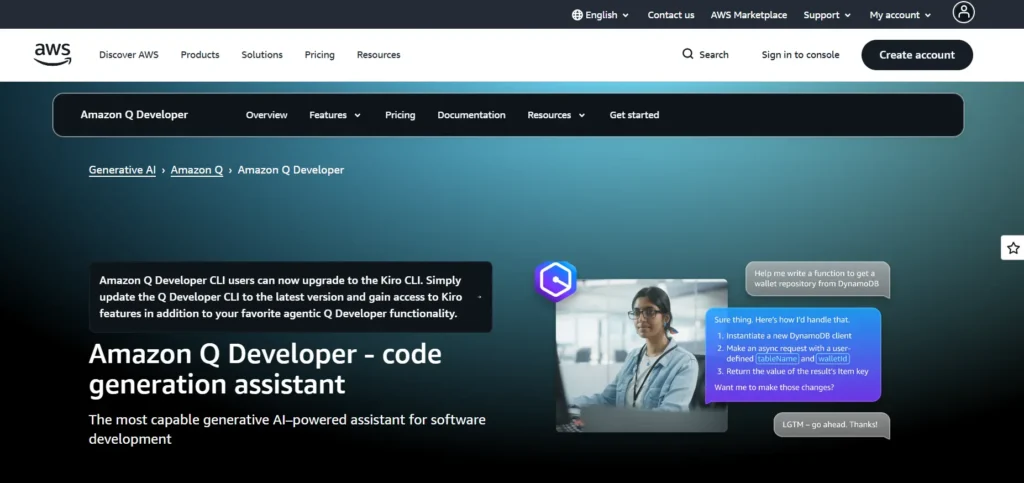Follow the Amazon Q breadcrumb

(197, 170)
